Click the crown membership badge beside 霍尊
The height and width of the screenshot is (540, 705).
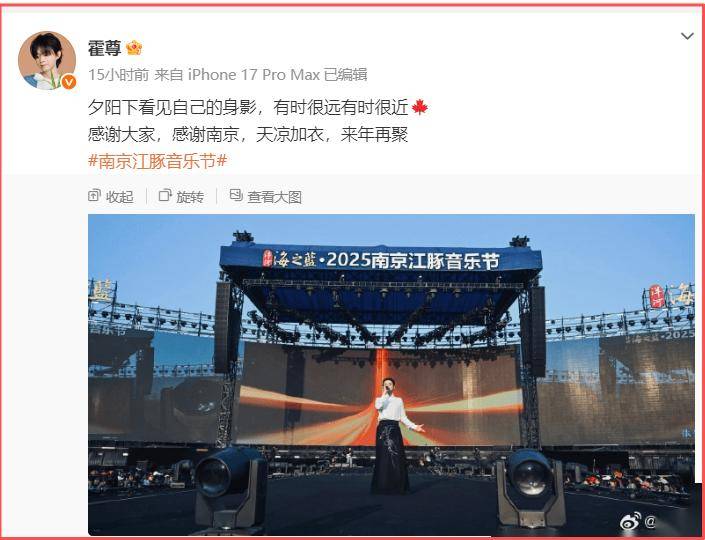(134, 48)
